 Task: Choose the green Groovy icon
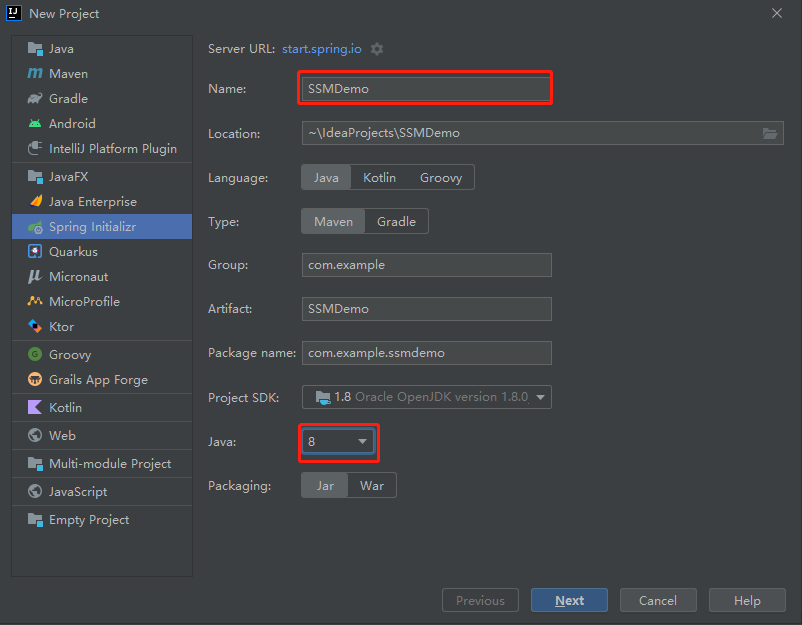(35, 354)
